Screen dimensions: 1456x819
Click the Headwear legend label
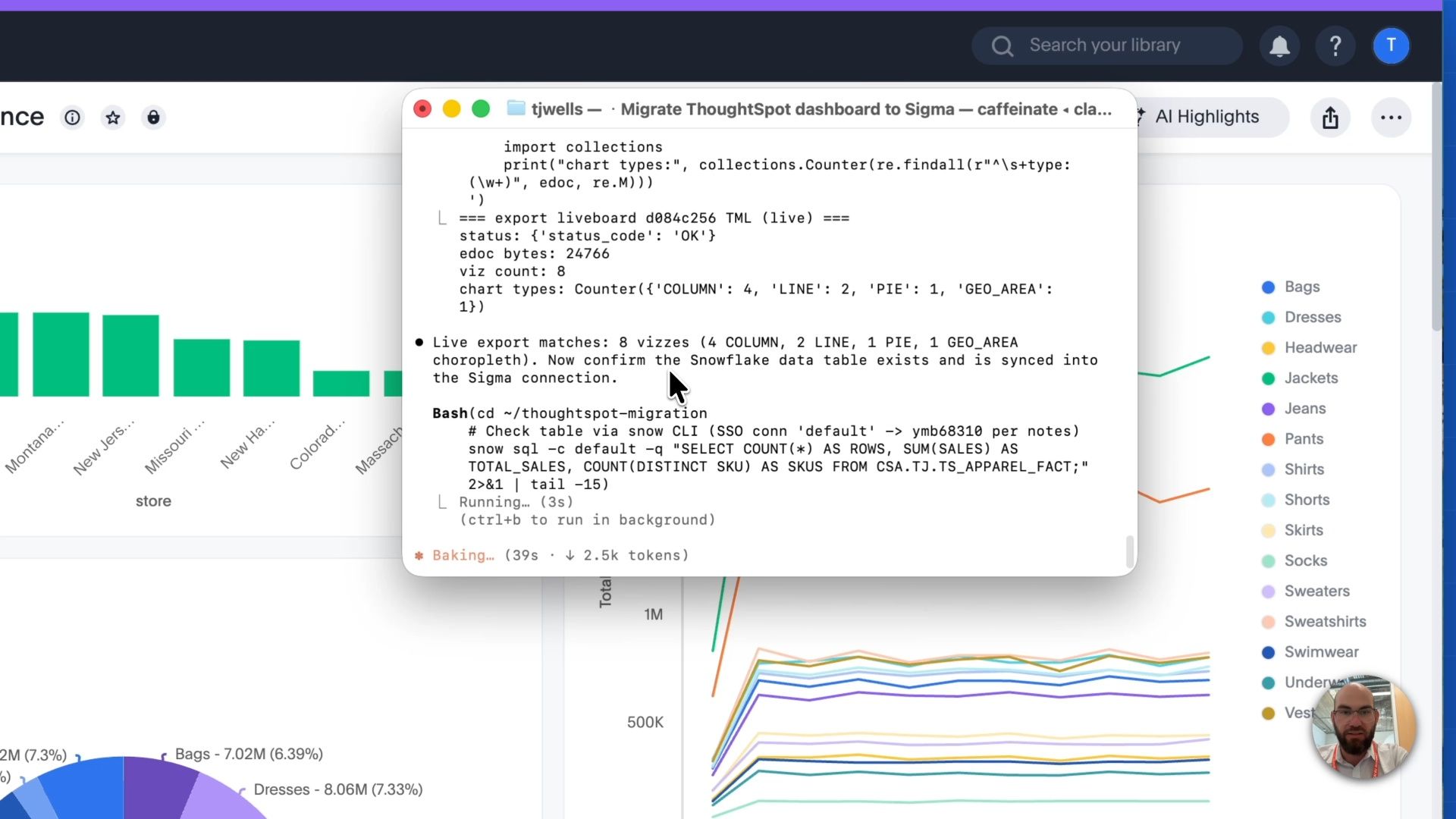coord(1320,347)
